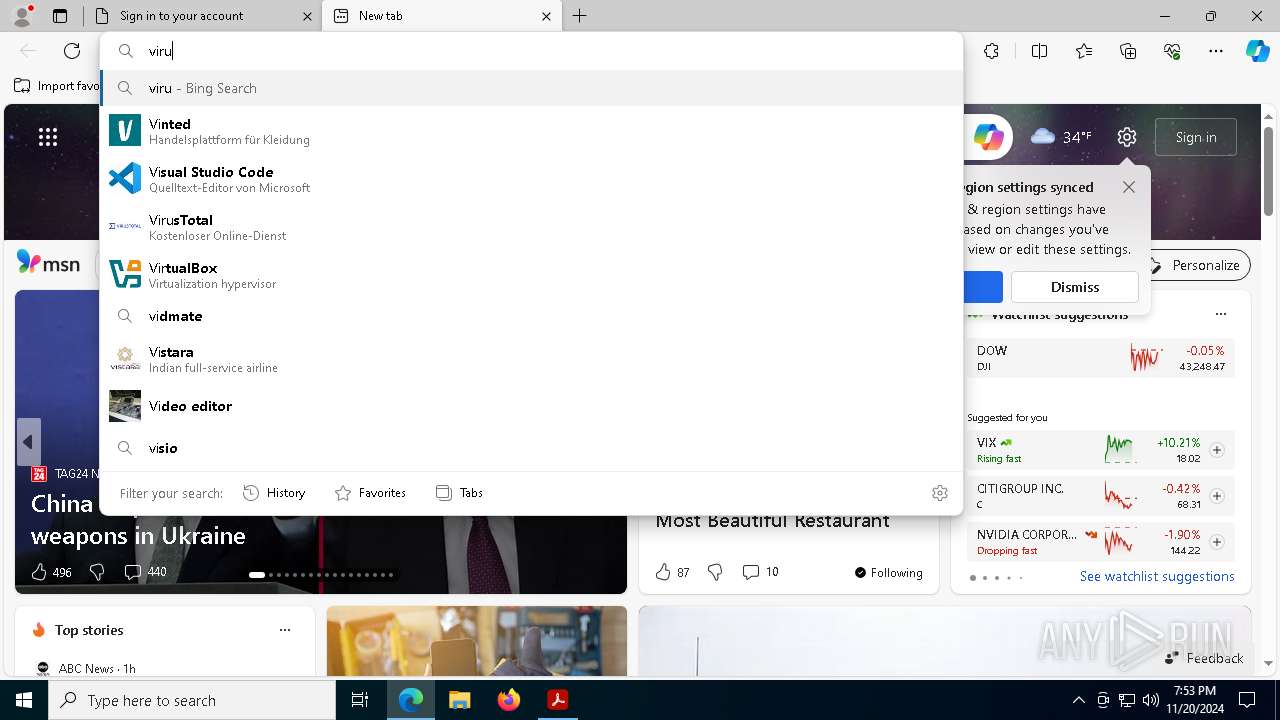Open comments on restaurant article

point(760,572)
